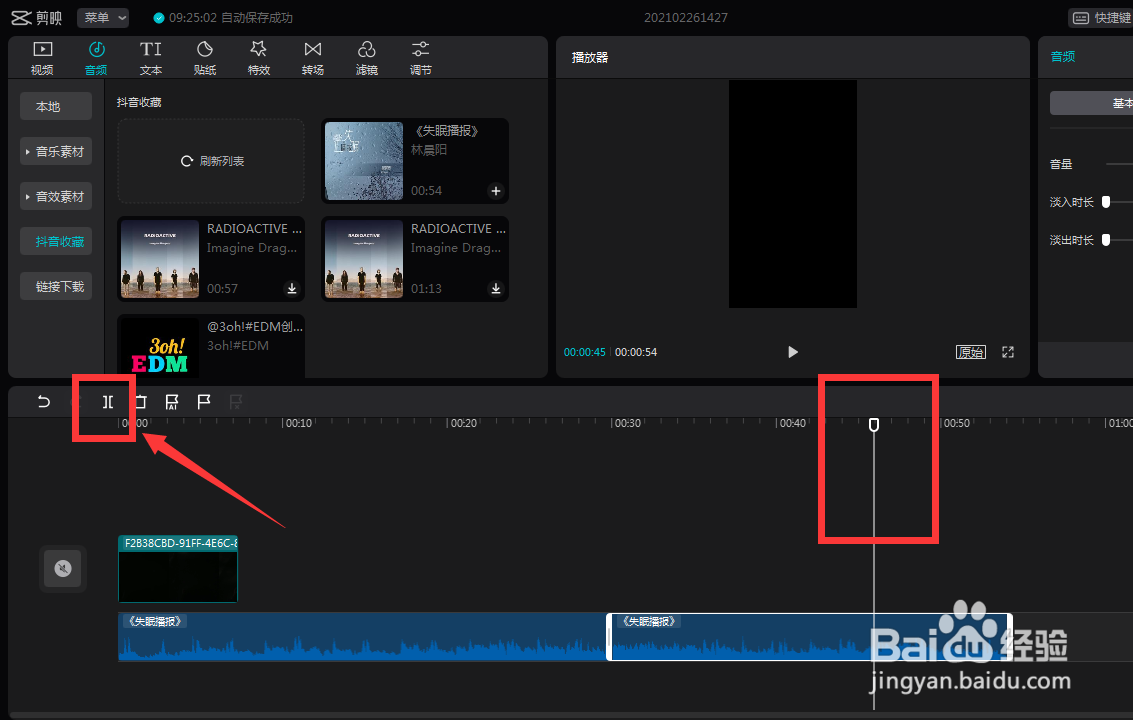Image resolution: width=1133 pixels, height=720 pixels.
Task: Click the 原始 aspect ratio button
Action: (970, 352)
